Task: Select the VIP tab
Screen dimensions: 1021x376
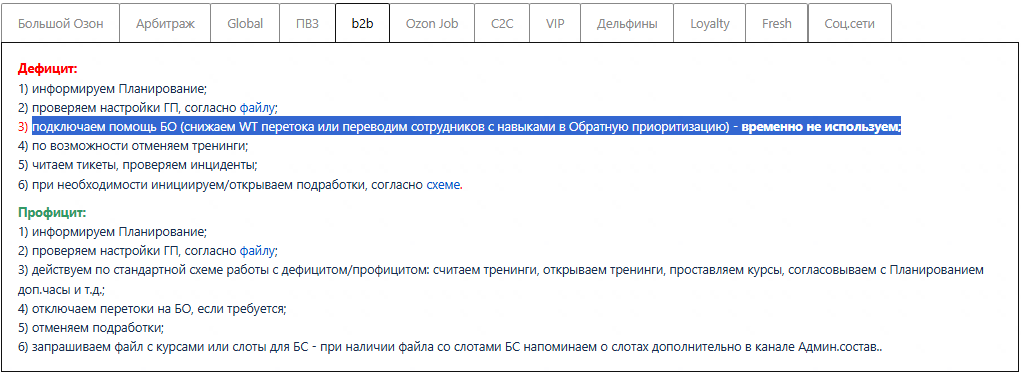Action: pos(555,23)
